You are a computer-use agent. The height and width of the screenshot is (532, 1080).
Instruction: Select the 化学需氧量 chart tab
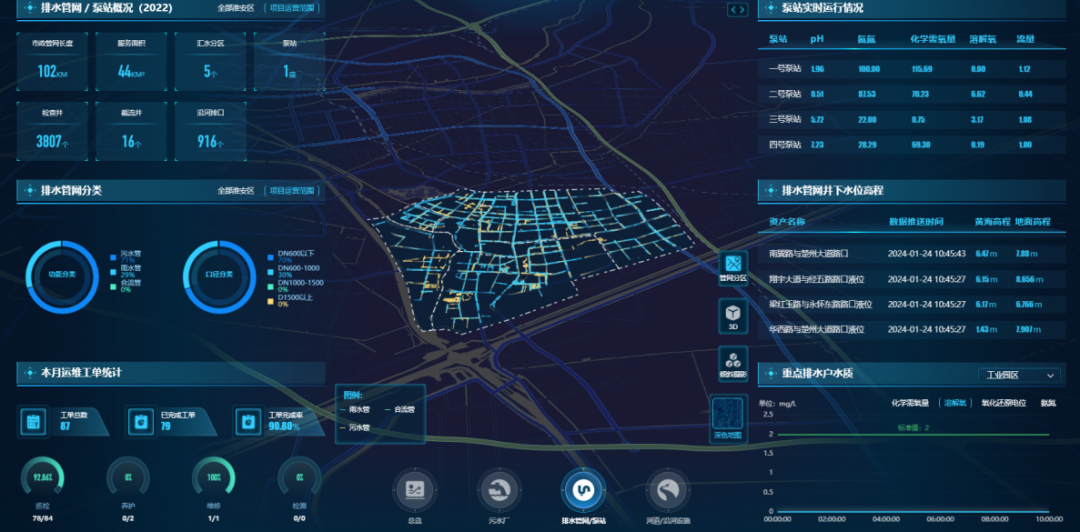click(909, 403)
